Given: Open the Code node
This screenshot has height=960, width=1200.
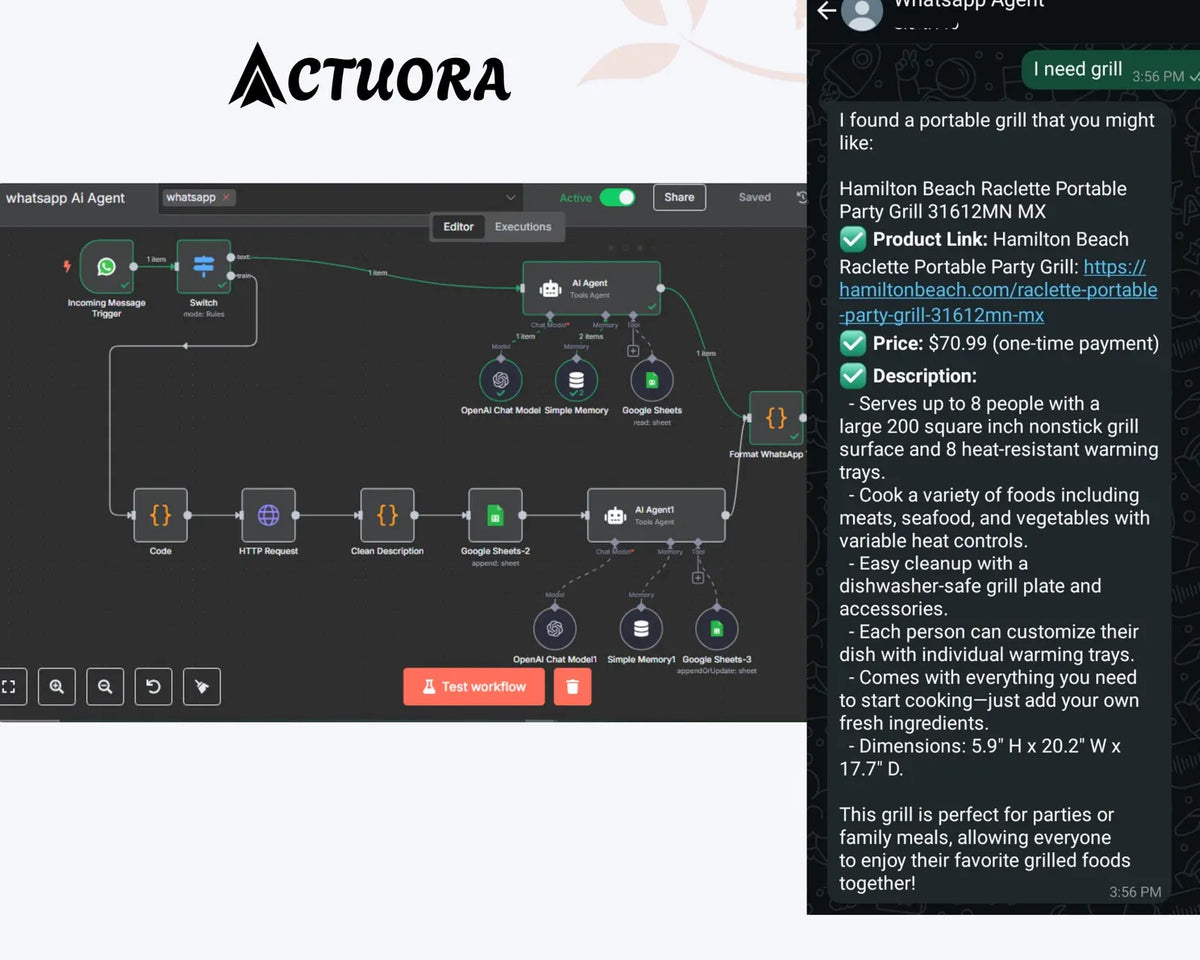Looking at the screenshot, I should click(160, 515).
